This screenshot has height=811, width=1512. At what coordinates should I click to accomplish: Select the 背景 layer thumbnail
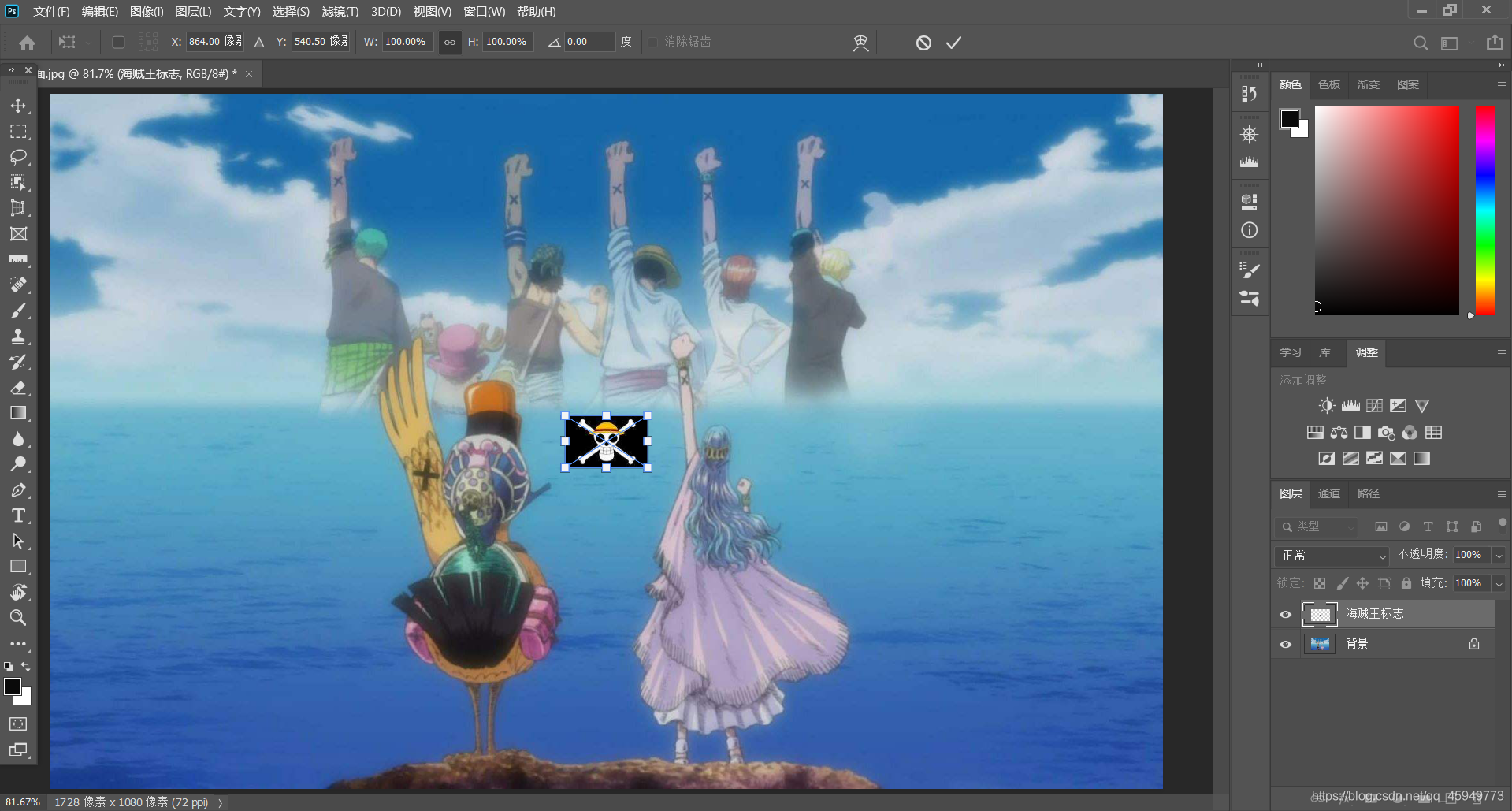tap(1320, 644)
